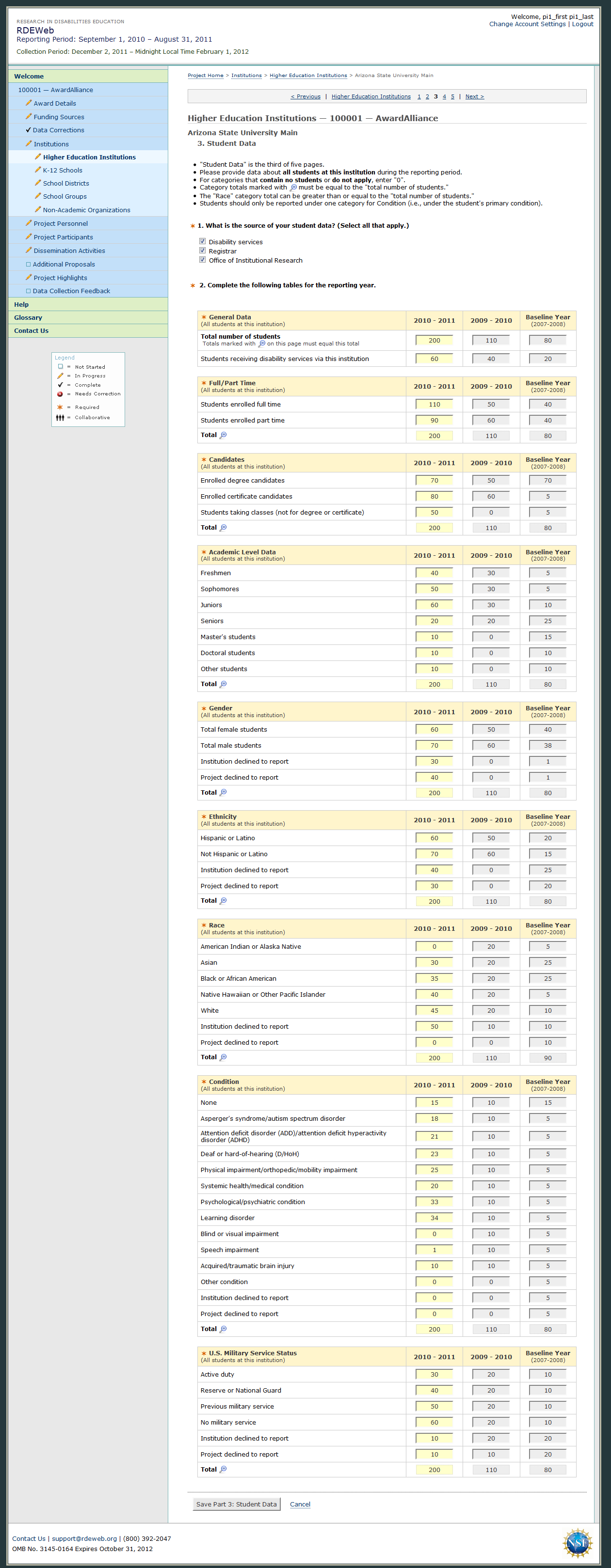Click Speech impairment 2010-2011 field

[x=434, y=1250]
